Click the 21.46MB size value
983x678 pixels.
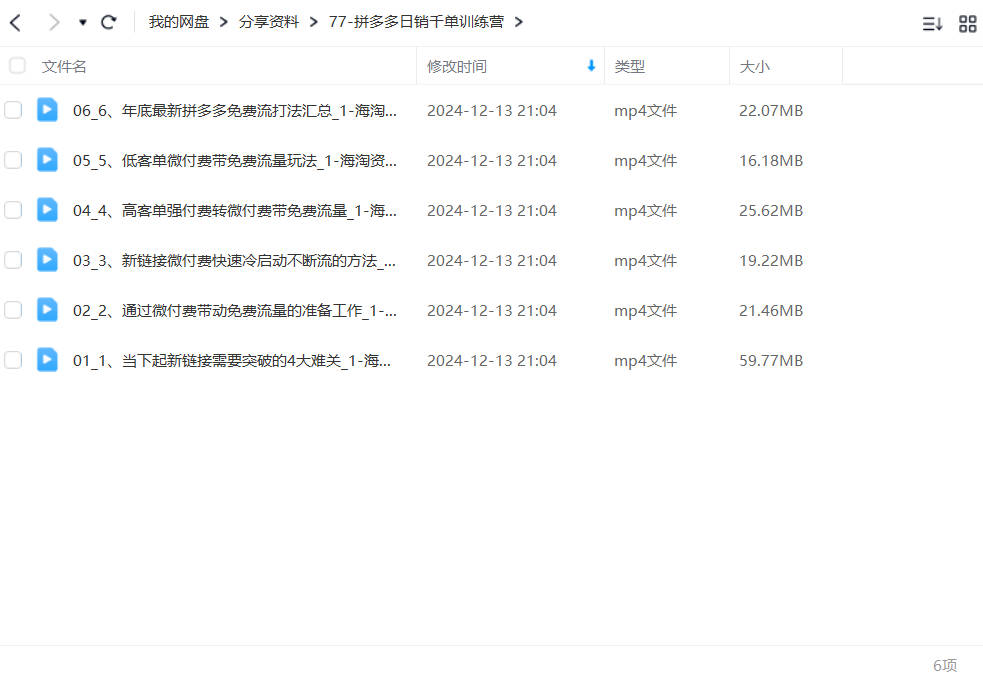(x=771, y=311)
